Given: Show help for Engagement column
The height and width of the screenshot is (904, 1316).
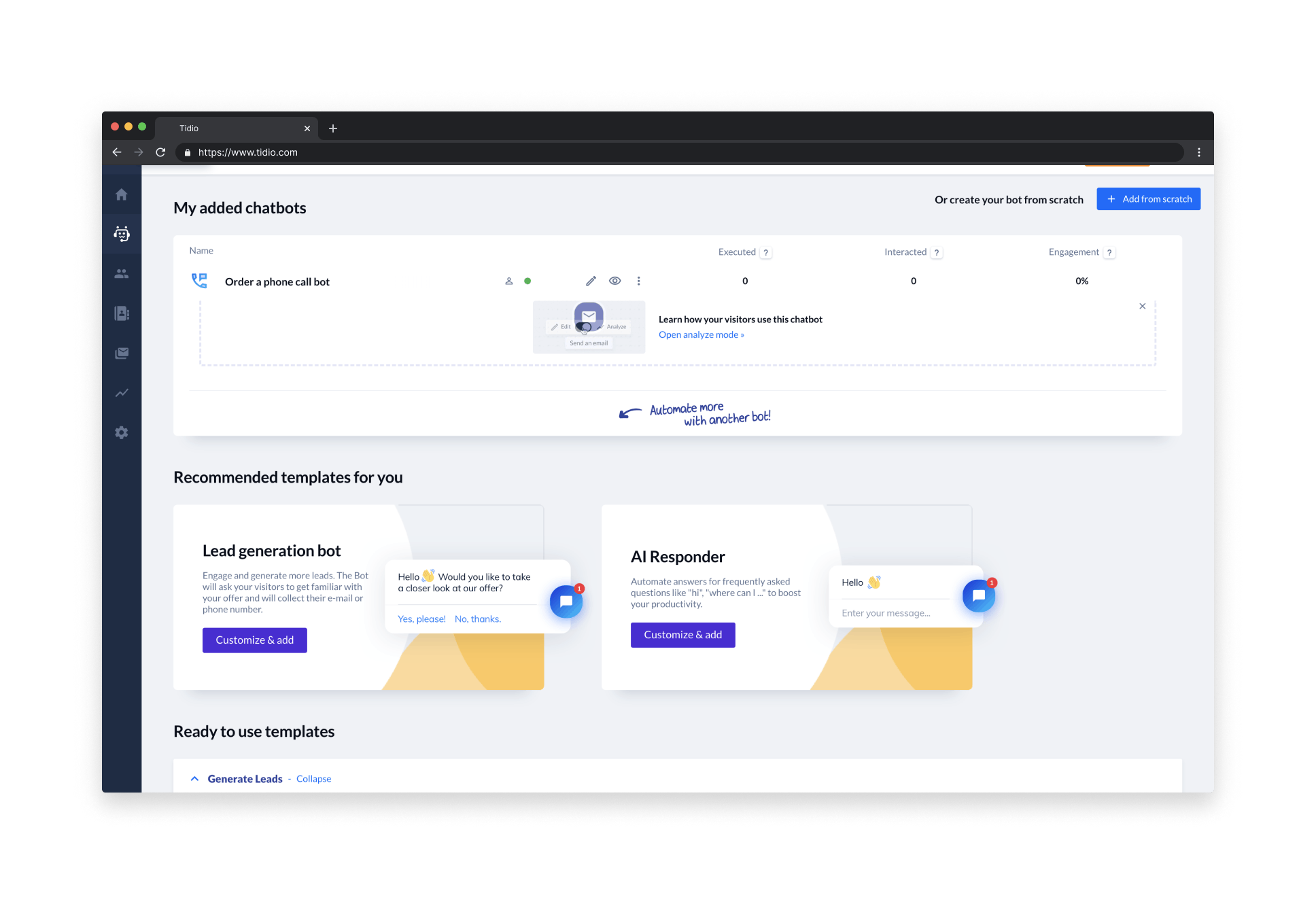Looking at the screenshot, I should (1109, 253).
